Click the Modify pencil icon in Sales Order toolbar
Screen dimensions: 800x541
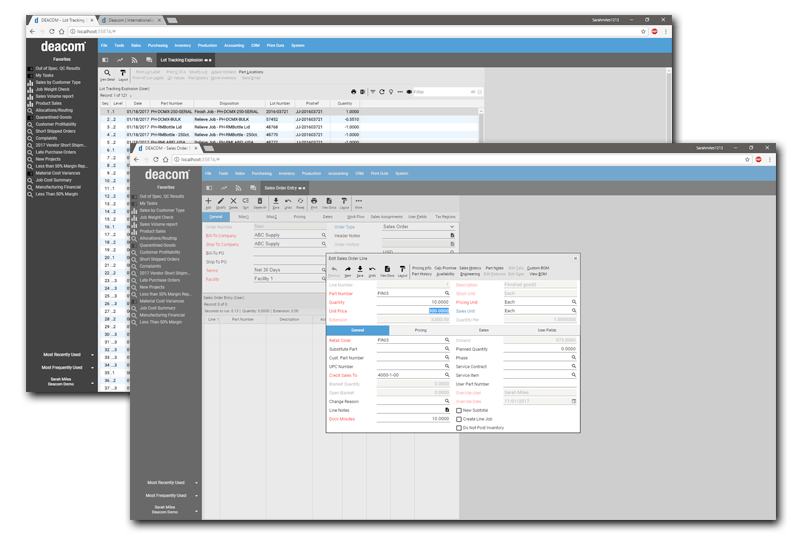pos(220,201)
